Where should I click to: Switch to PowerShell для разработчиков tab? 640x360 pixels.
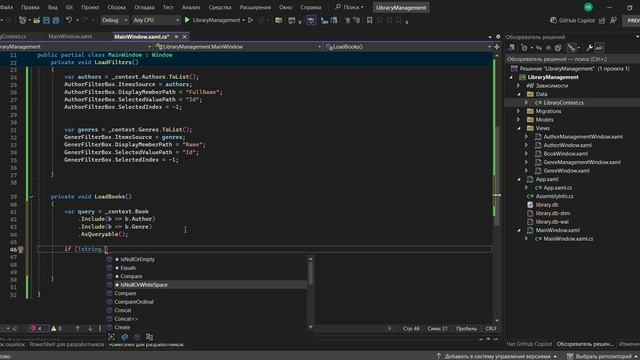click(67, 345)
